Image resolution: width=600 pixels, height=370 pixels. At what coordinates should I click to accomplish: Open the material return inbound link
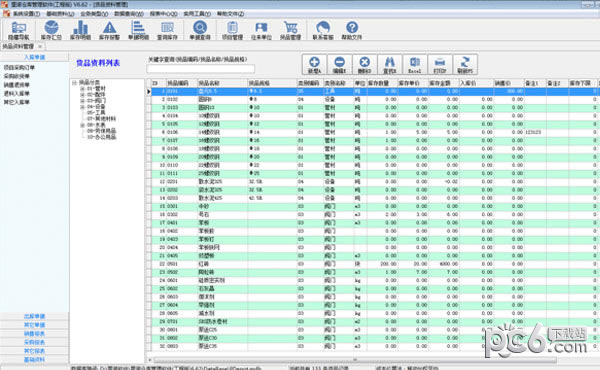click(16, 93)
